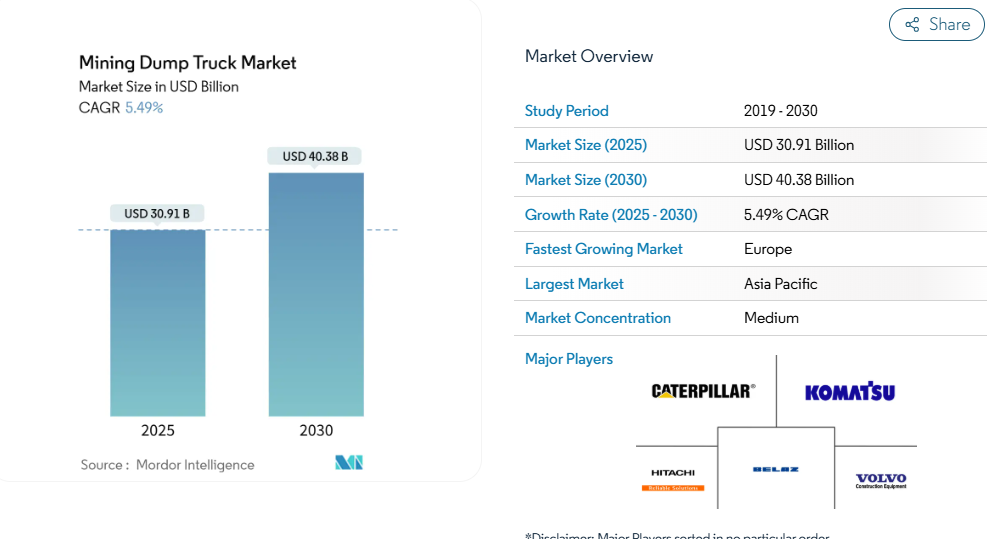
Task: Click the USD 40.38 B bar label
Action: [315, 156]
